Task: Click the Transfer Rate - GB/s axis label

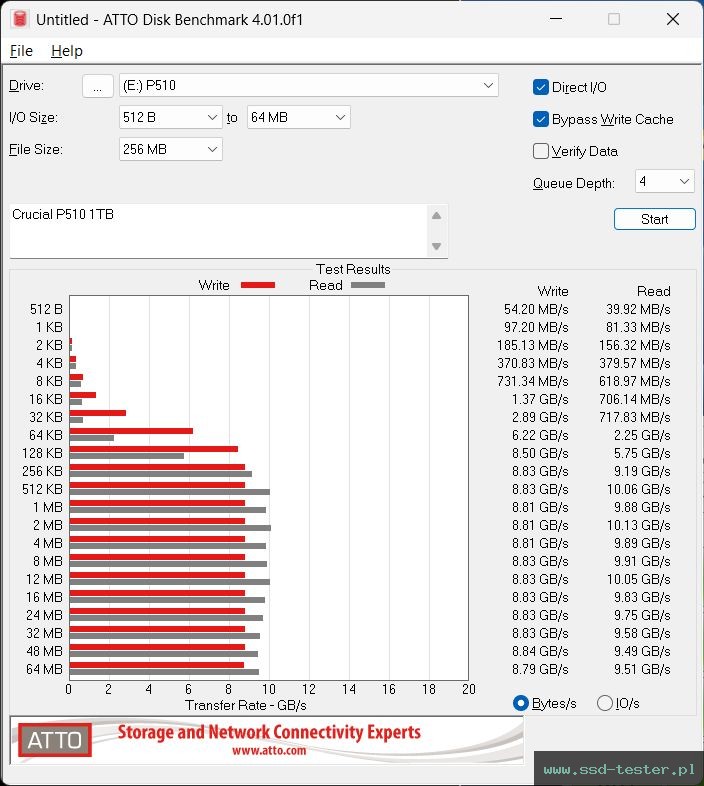Action: 246,705
